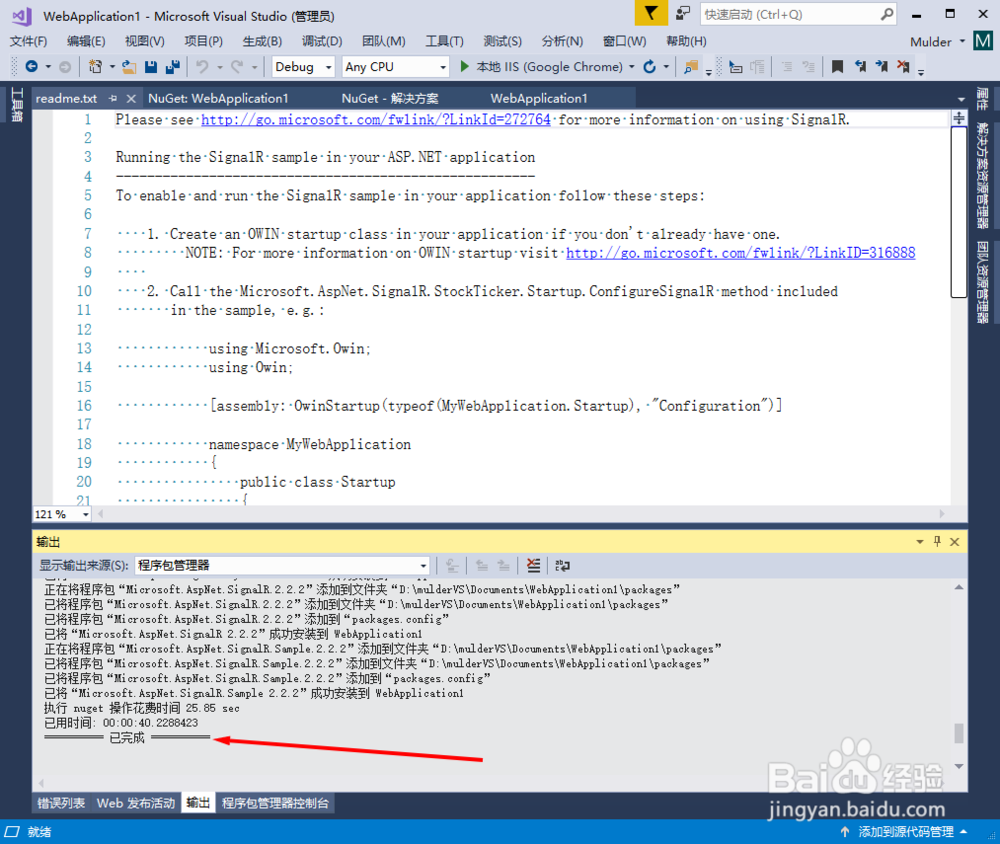Pin the Output window
This screenshot has width=1000, height=844.
(936, 540)
